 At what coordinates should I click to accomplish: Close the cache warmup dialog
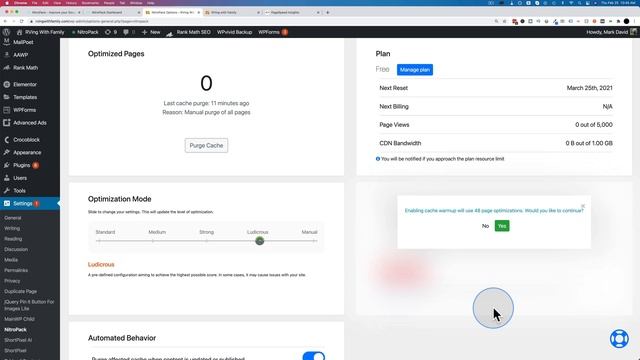(x=583, y=206)
